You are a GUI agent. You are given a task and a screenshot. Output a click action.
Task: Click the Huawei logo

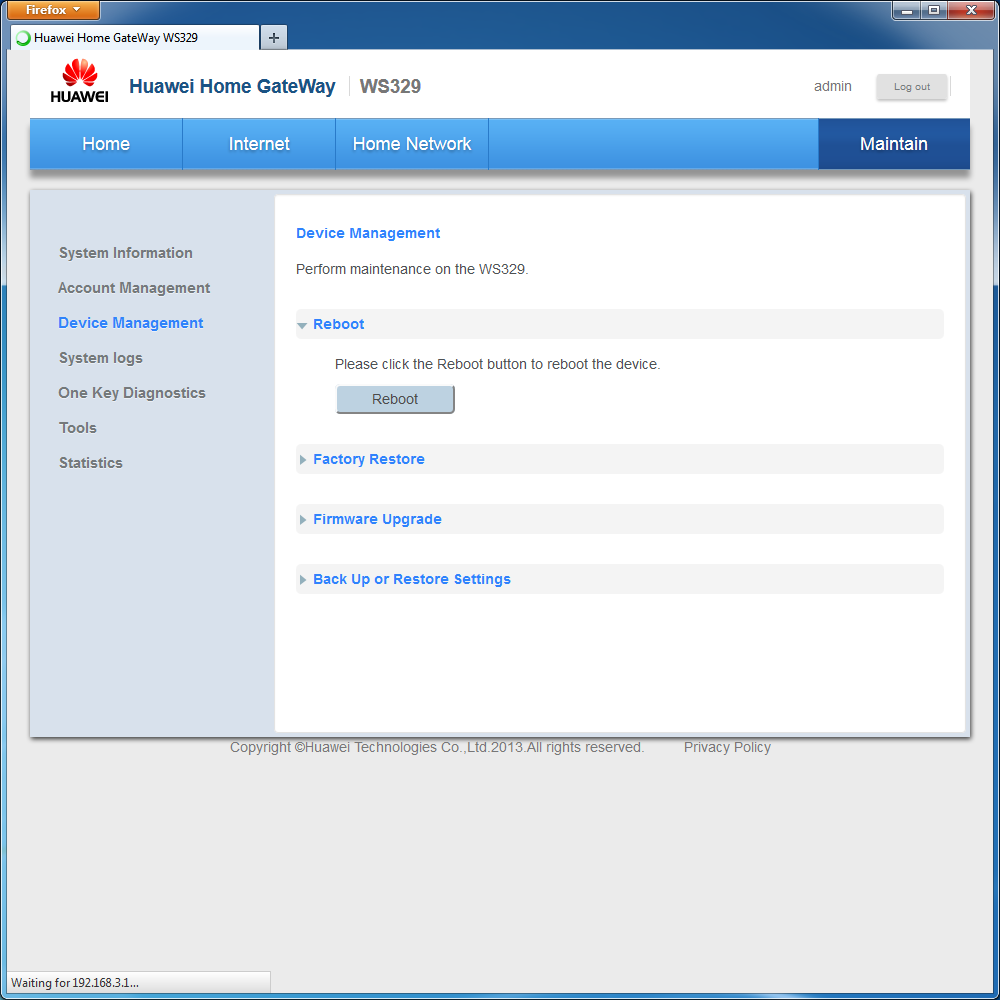coord(79,81)
